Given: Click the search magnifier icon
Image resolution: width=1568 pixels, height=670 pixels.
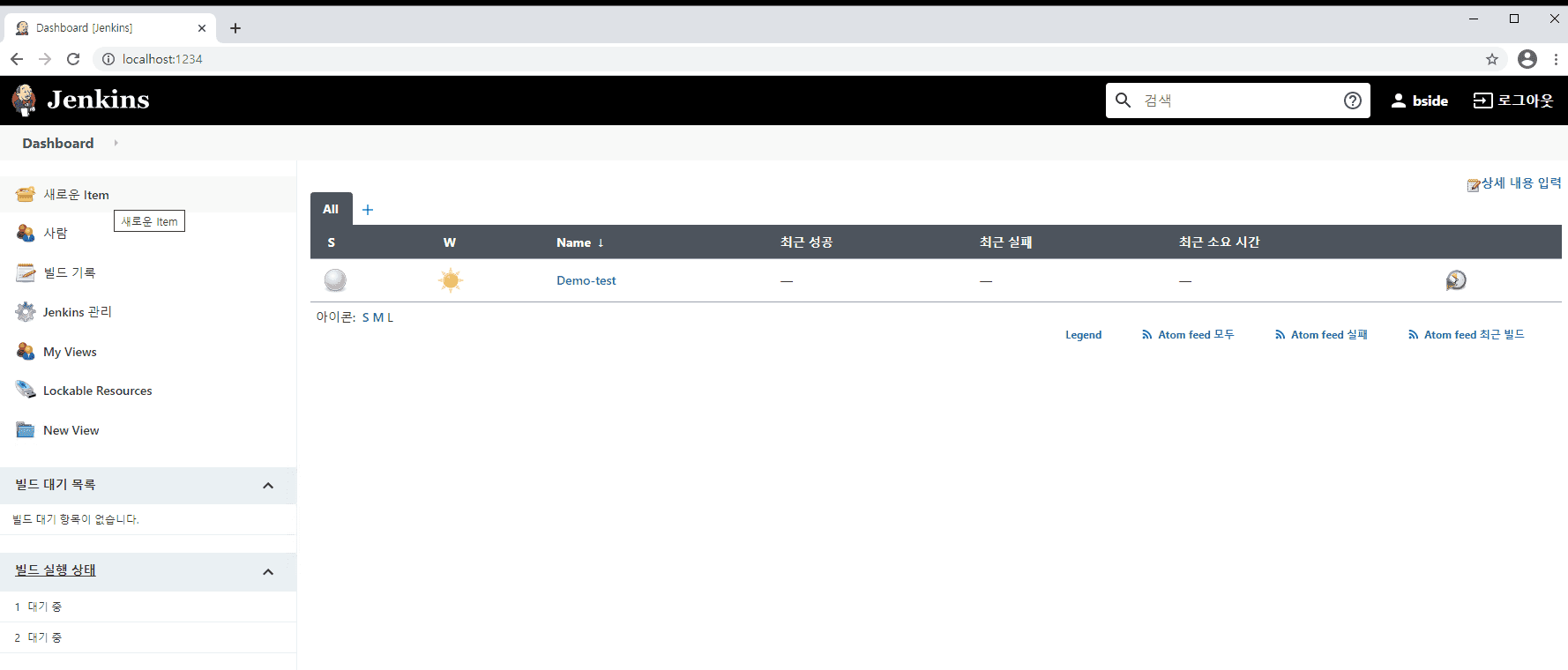Looking at the screenshot, I should (1123, 100).
